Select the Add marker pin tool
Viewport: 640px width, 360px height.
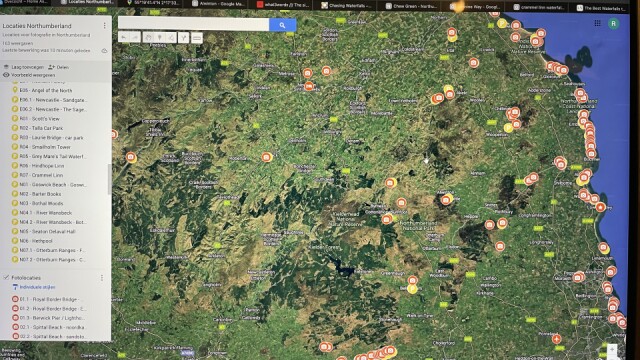pyautogui.click(x=160, y=38)
